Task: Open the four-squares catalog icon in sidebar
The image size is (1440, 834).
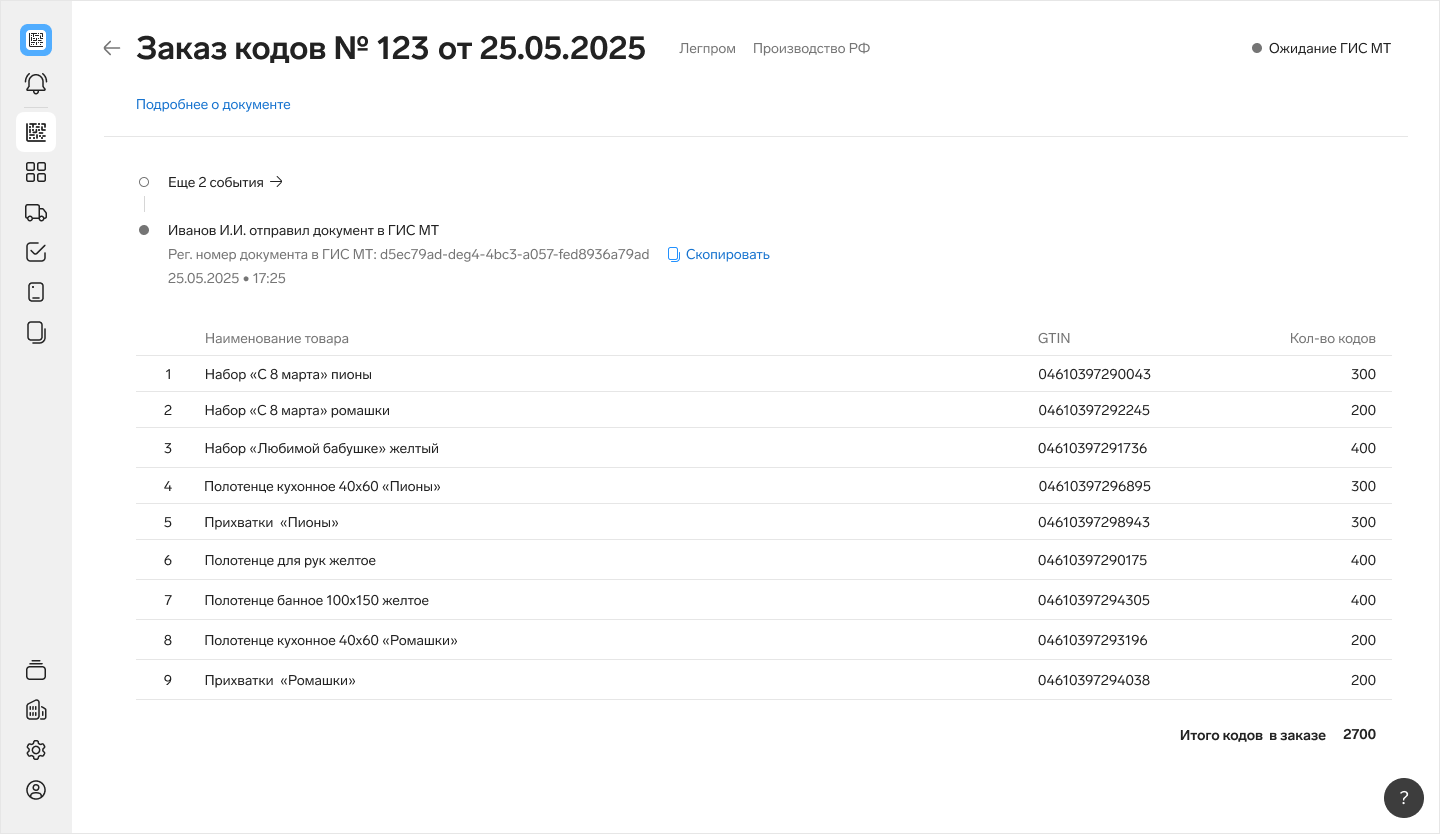Action: [x=36, y=172]
